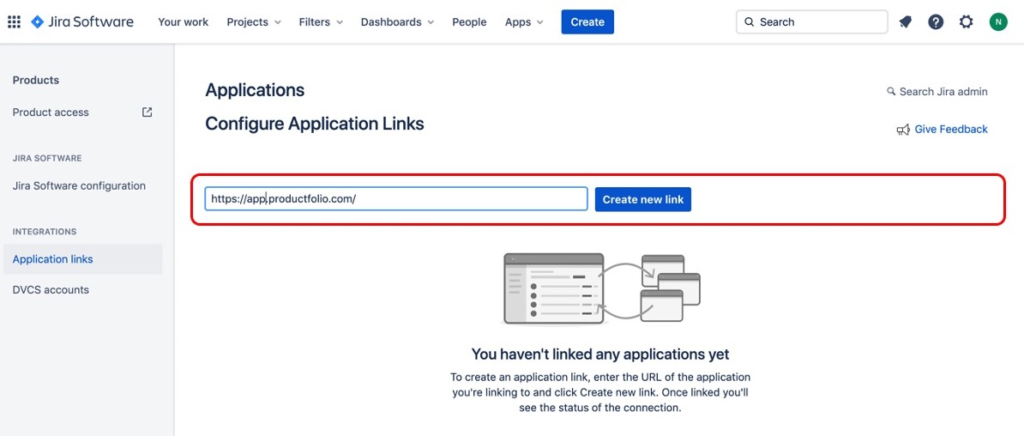1024x436 pixels.
Task: Click the Create button
Action: (x=587, y=22)
